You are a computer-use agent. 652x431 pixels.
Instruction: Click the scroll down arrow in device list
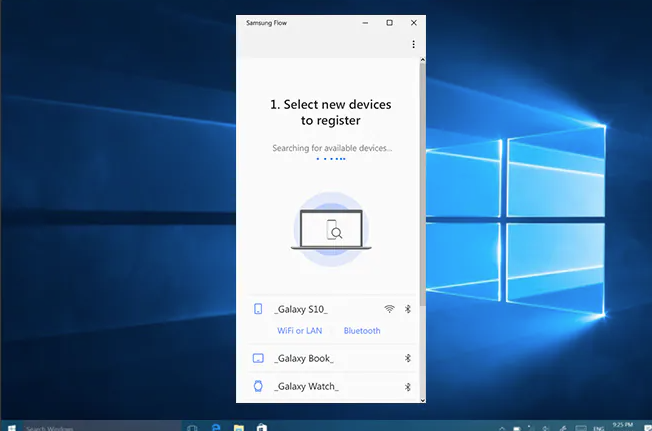(422, 399)
